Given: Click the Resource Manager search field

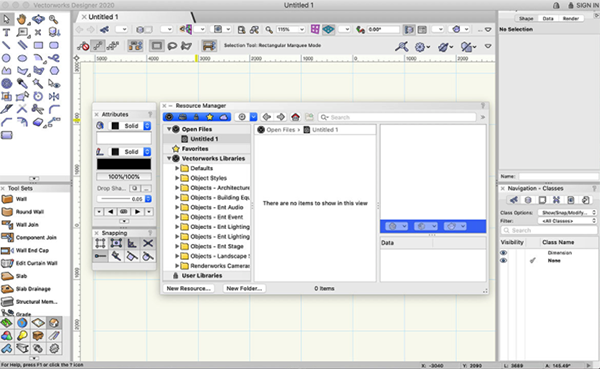Looking at the screenshot, I should tap(398, 117).
